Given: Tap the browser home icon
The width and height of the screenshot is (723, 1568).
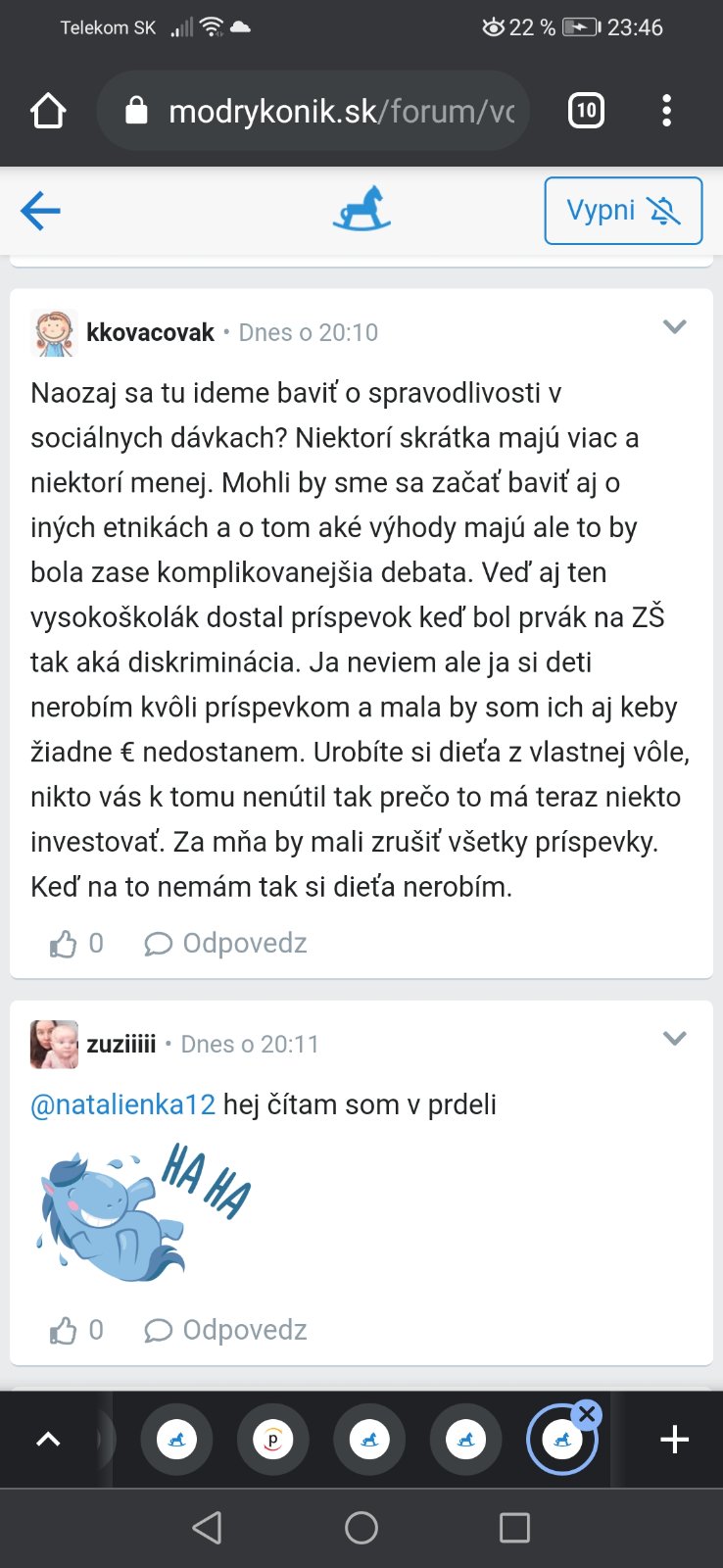Looking at the screenshot, I should pyautogui.click(x=48, y=112).
